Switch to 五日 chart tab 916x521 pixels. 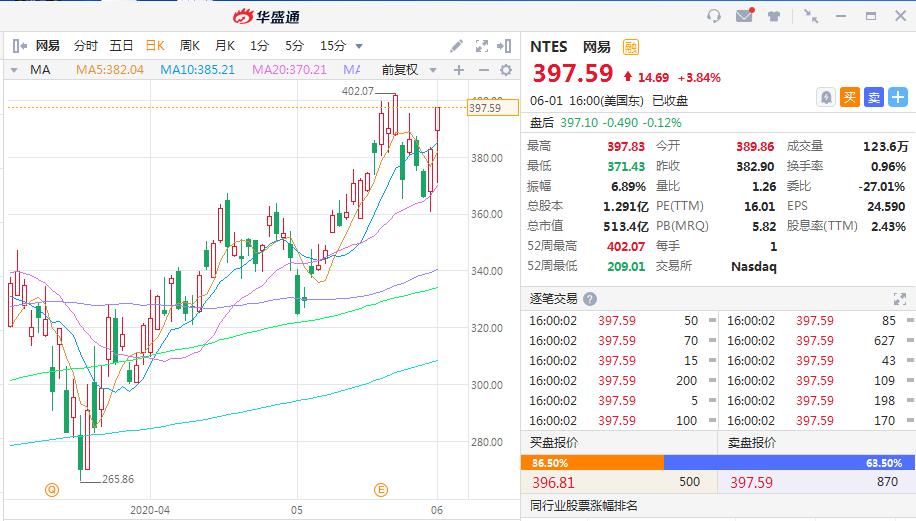(x=121, y=46)
